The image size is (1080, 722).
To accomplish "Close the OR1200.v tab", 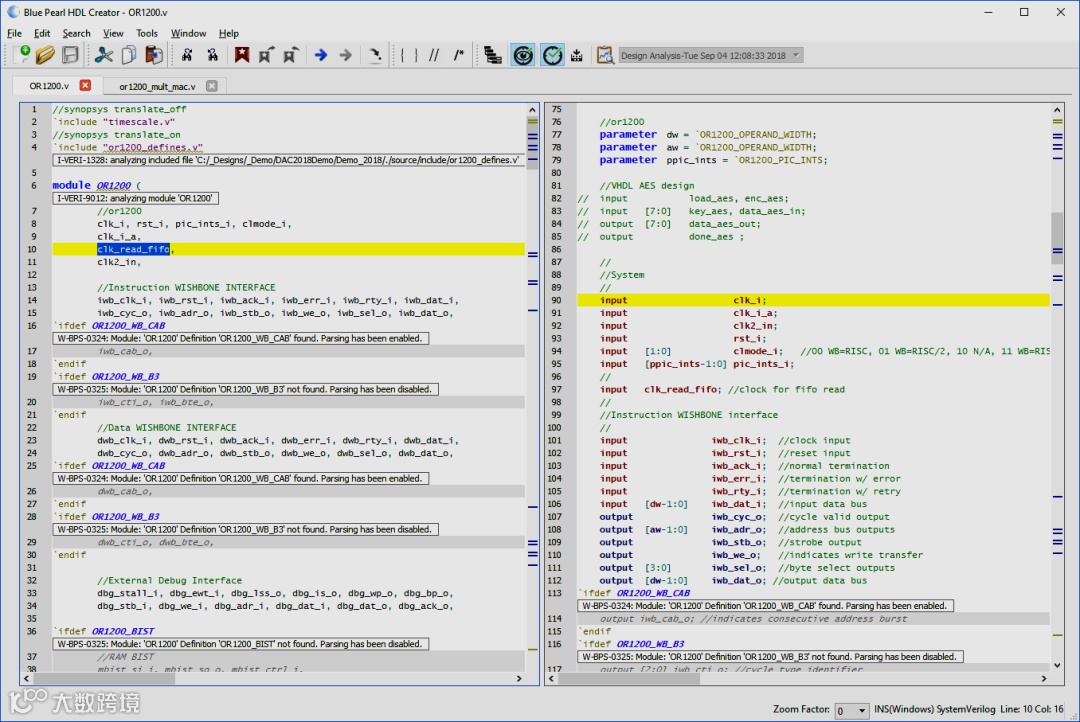I will click(85, 86).
